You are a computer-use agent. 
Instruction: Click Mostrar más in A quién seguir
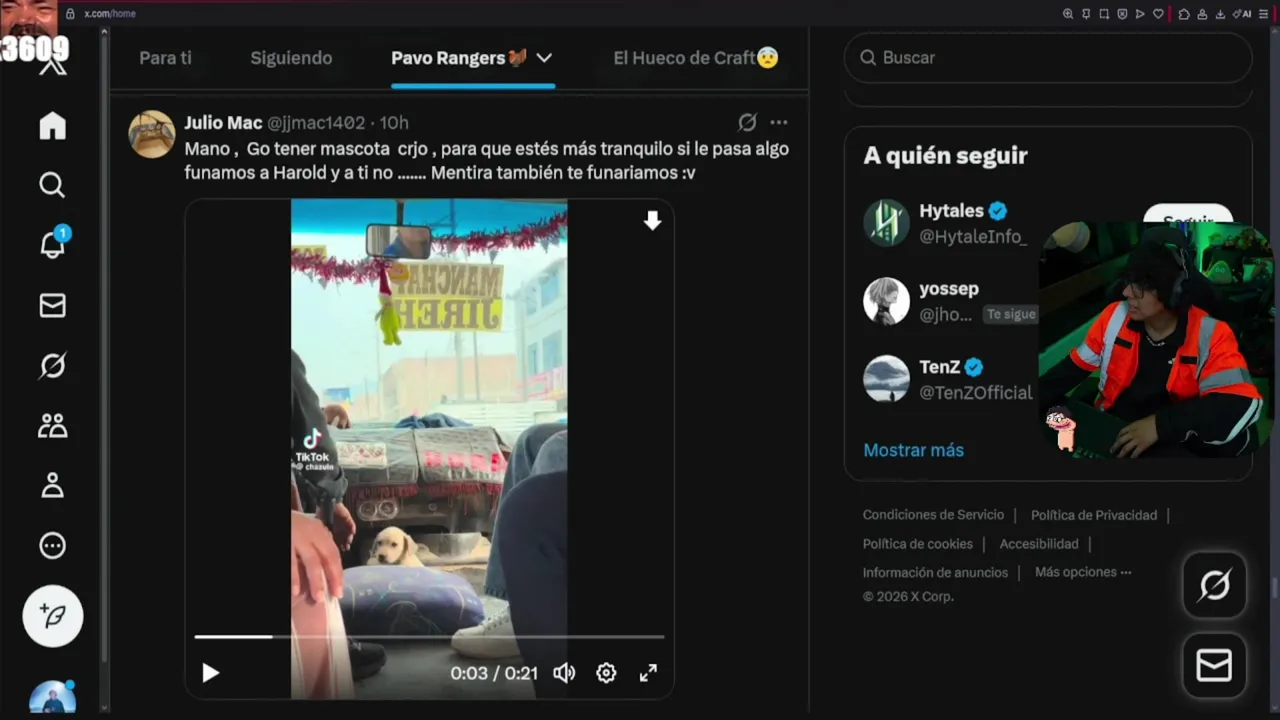(913, 450)
